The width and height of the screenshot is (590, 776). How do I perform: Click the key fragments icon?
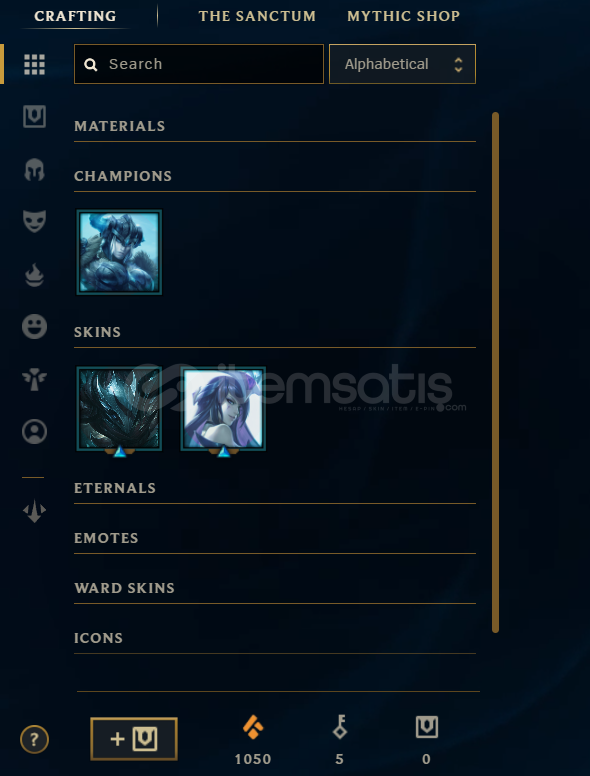pos(340,727)
